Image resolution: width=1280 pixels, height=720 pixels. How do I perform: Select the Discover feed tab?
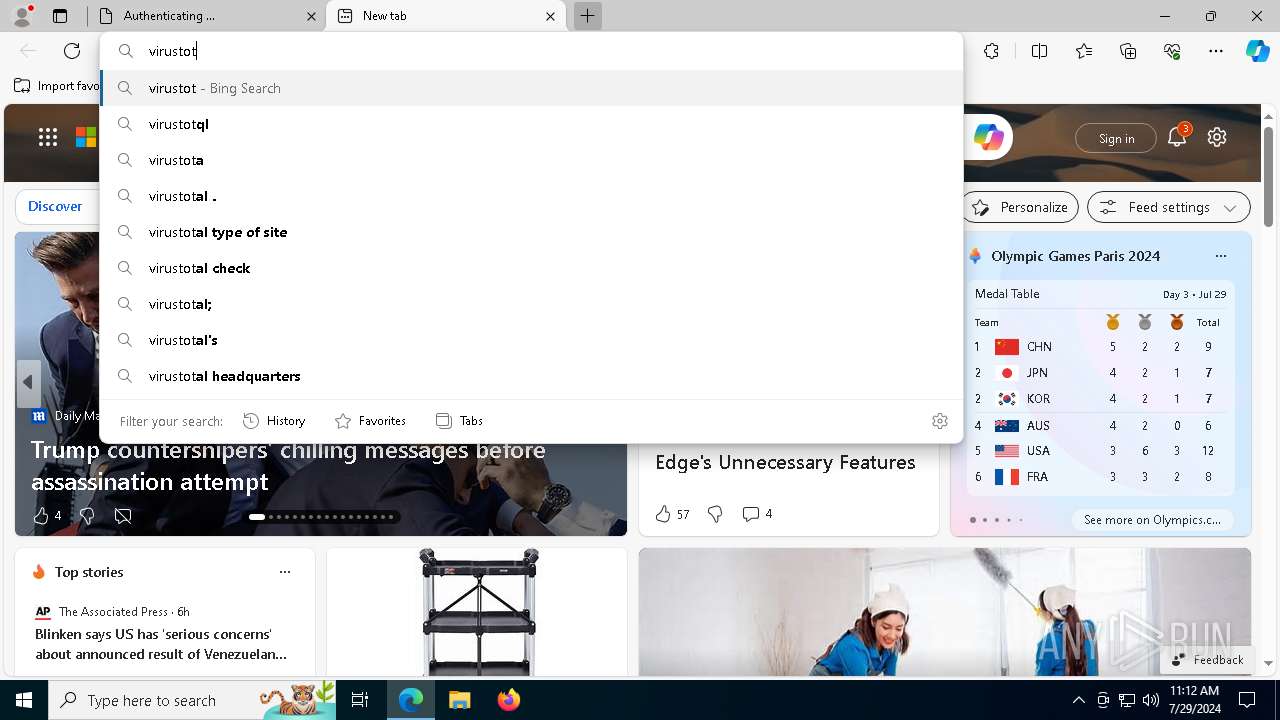(55, 206)
